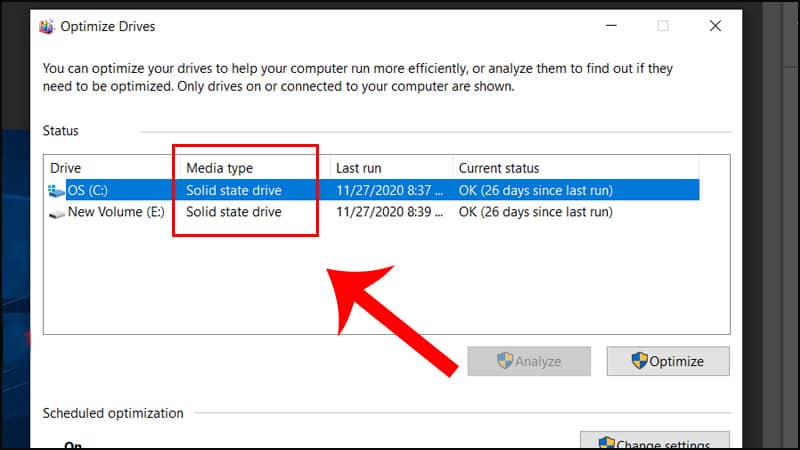Screen dimensions: 800x450
Task: Close the Optimize Drives dialog
Action: coord(715,26)
